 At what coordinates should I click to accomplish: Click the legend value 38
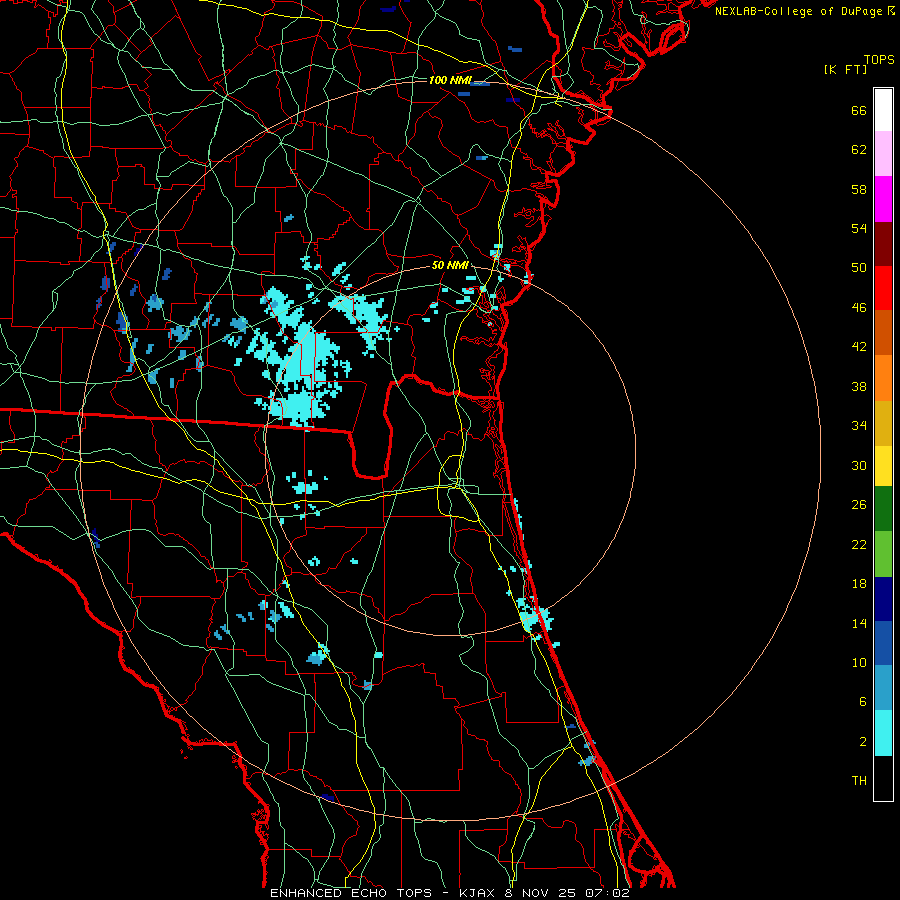coord(859,386)
